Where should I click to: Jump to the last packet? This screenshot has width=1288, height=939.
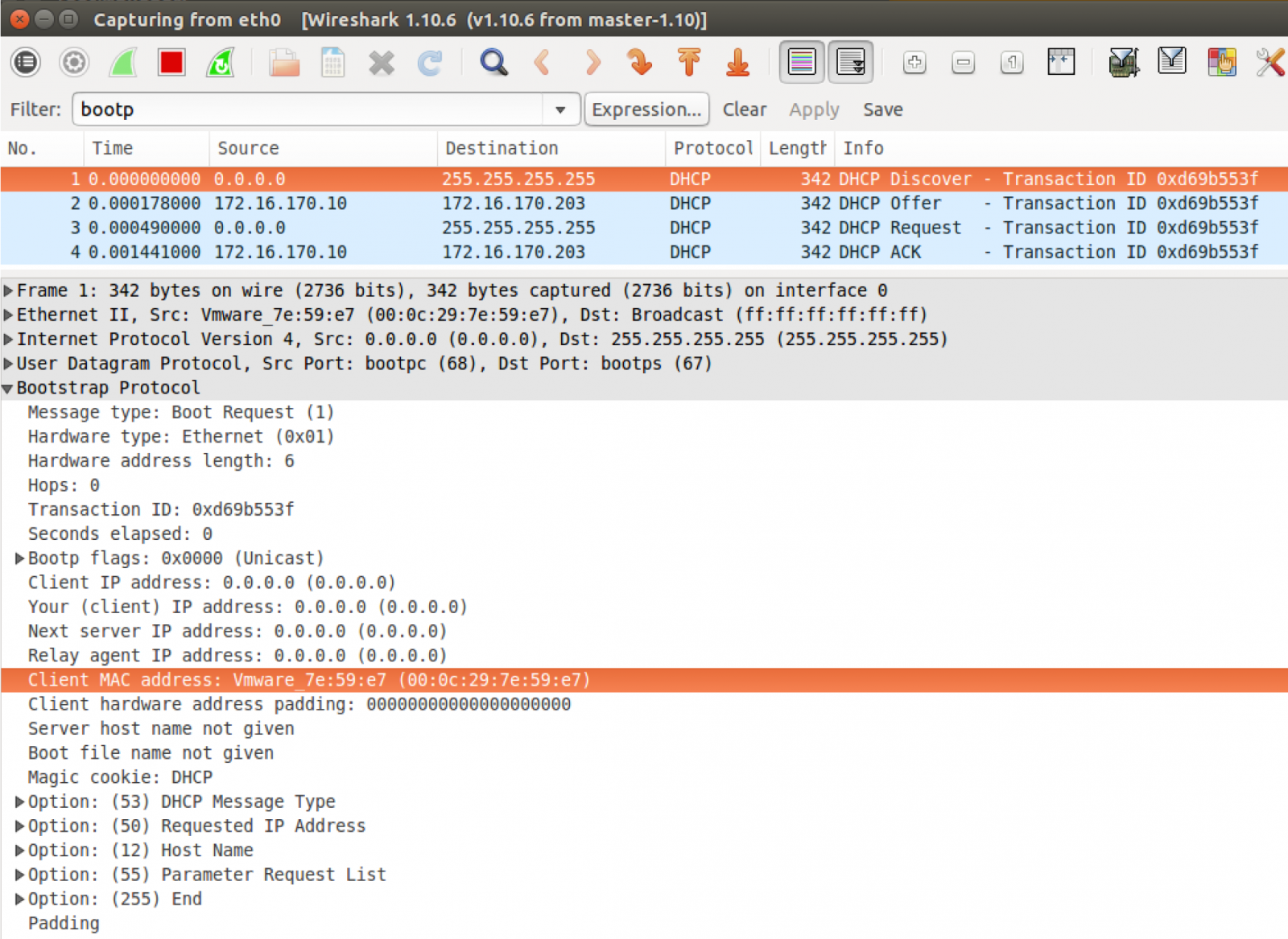(x=737, y=62)
